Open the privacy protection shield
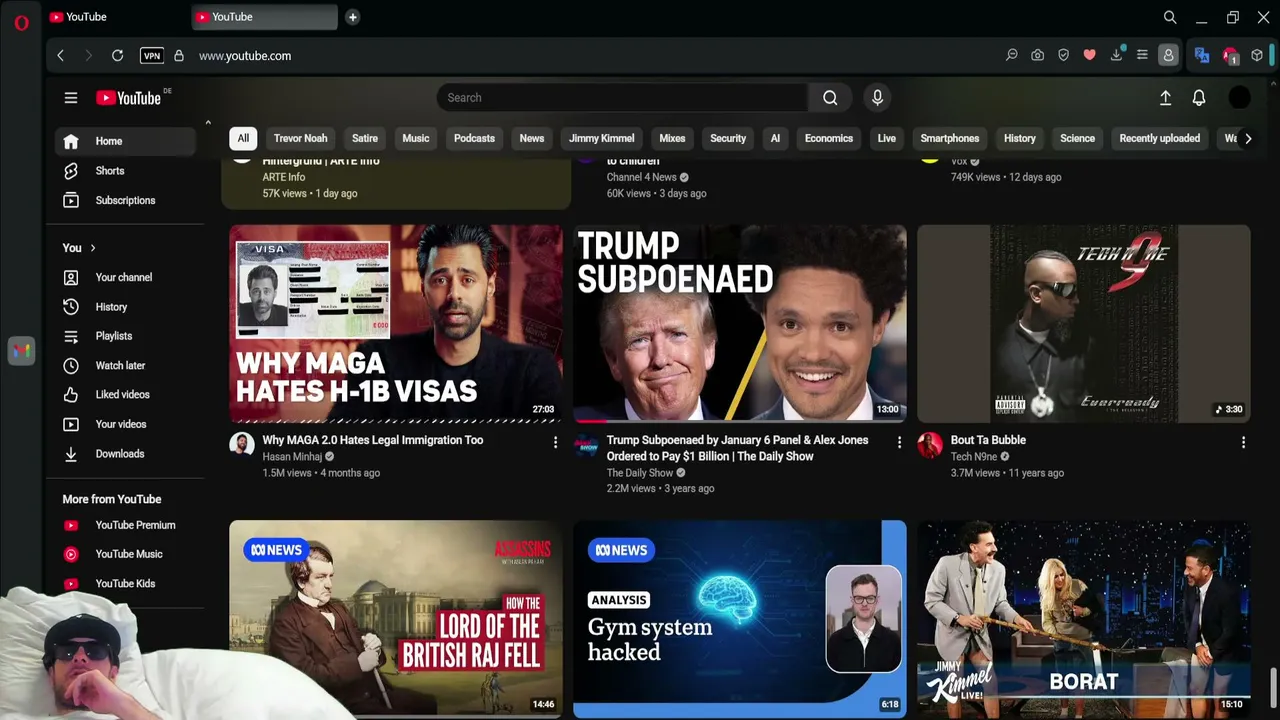Screen dimensions: 1280x720 (1064, 56)
